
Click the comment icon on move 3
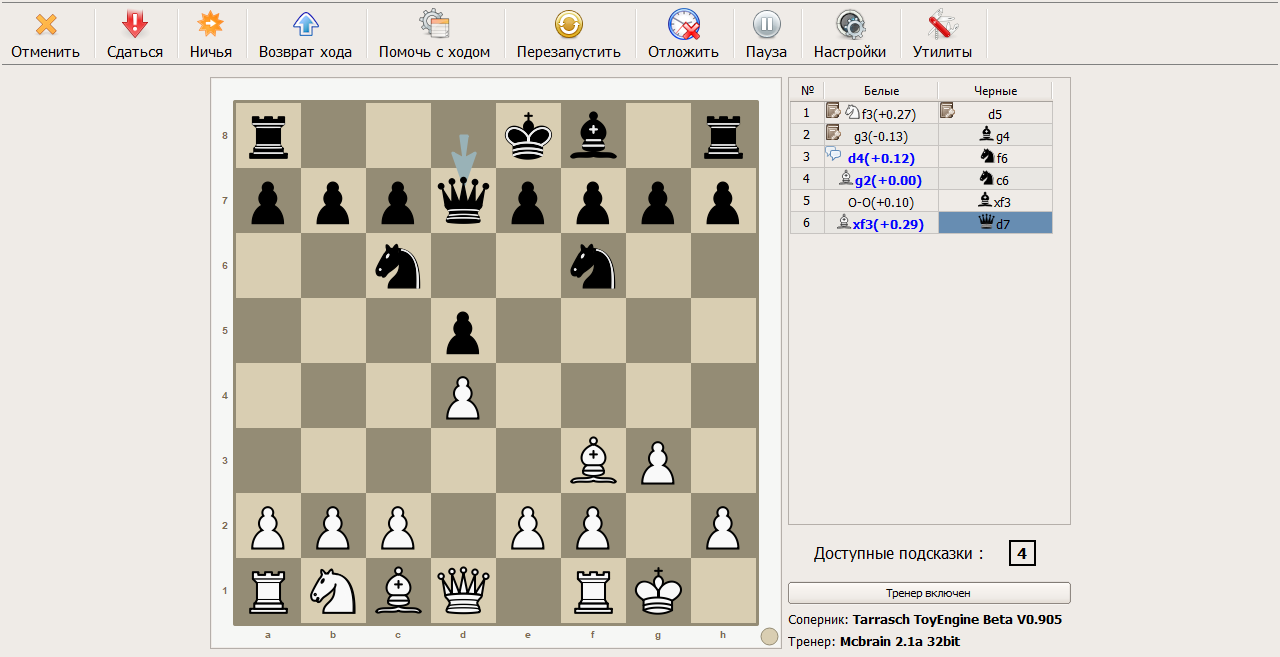pos(833,155)
